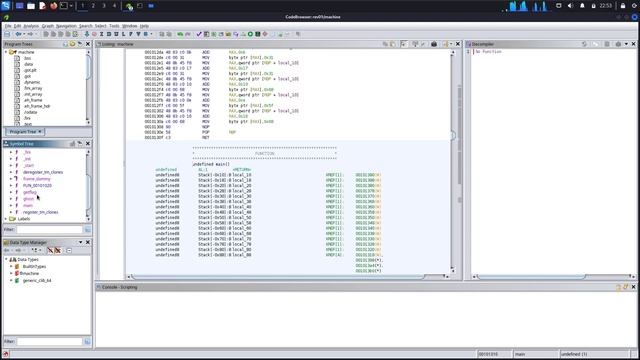The width and height of the screenshot is (640, 360).
Task: Click the Firefox icon in the OS taskbar
Action: [x=53, y=6]
